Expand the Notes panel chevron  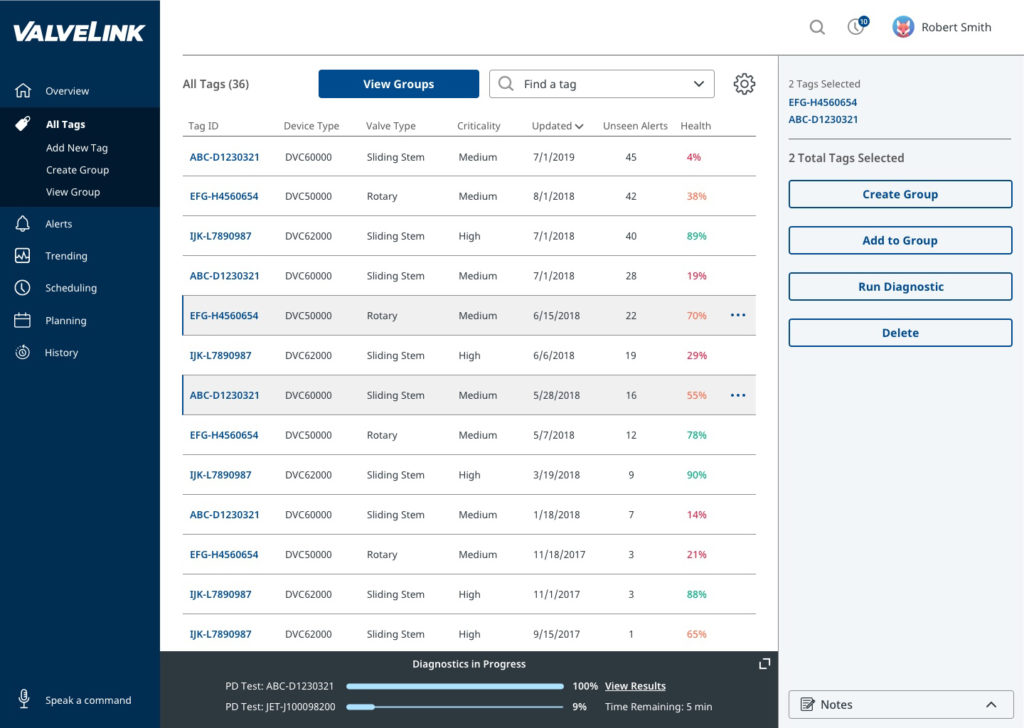click(991, 705)
